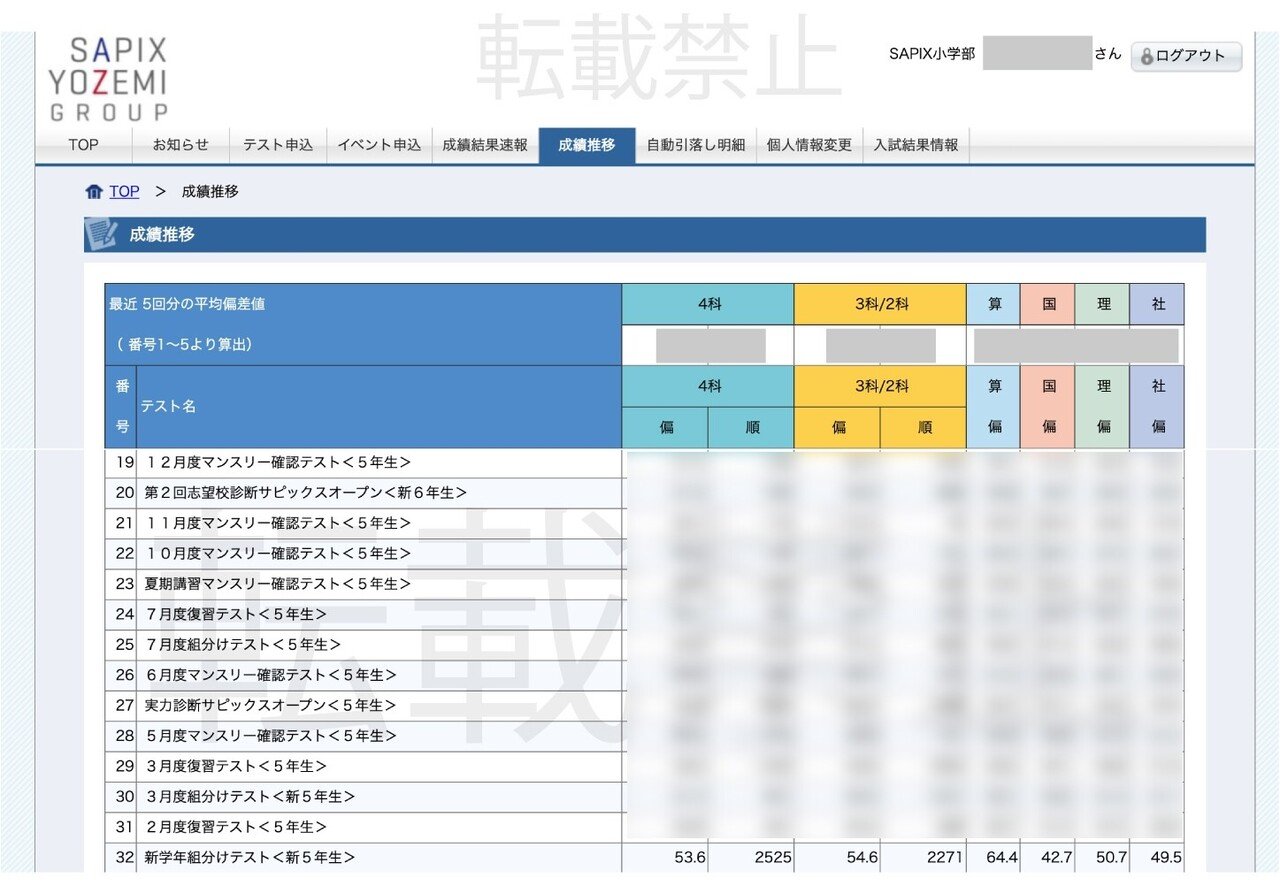Open the 成績結果速報 navigation tab
The image size is (1280, 886).
pyautogui.click(x=484, y=144)
